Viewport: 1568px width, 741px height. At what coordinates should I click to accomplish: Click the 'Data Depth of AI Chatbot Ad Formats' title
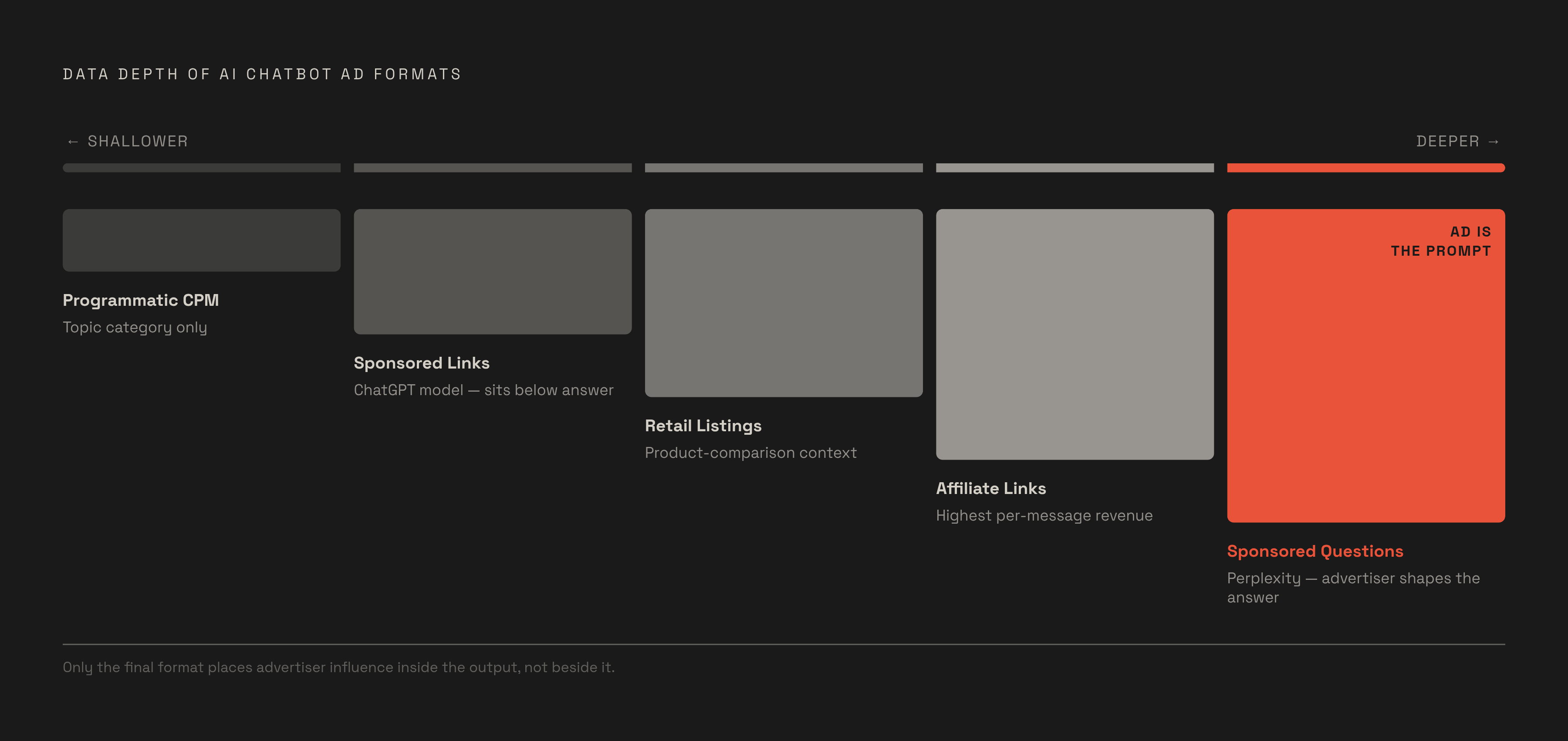262,74
